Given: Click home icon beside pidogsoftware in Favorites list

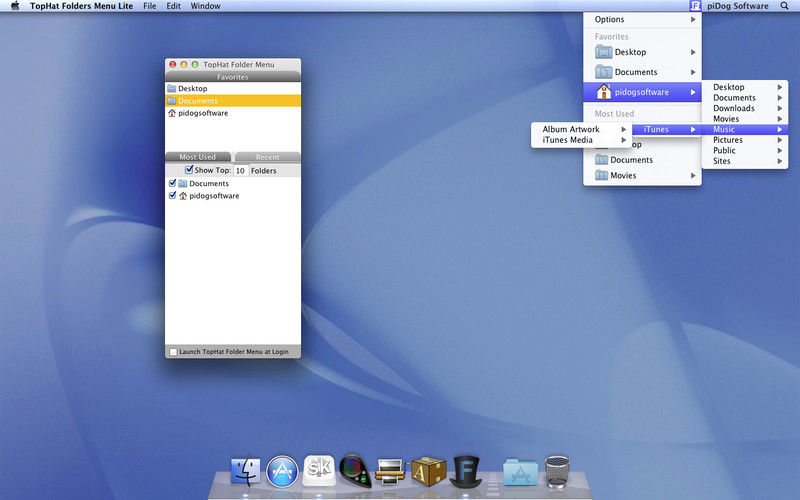Looking at the screenshot, I should tap(171, 113).
